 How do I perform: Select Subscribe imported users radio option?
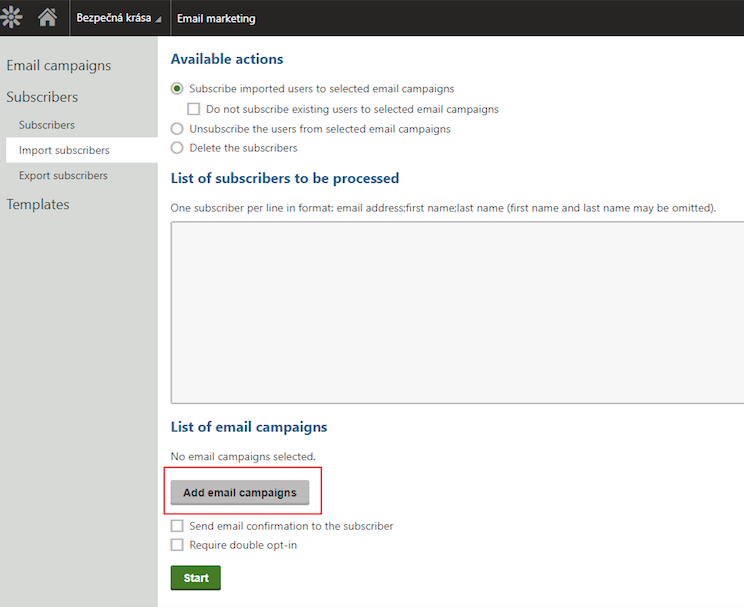178,89
